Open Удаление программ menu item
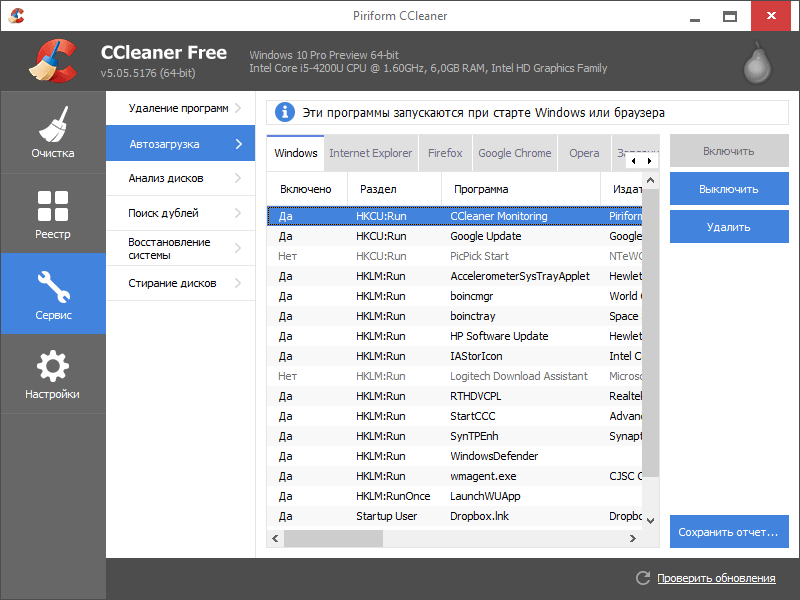Image resolution: width=800 pixels, height=600 pixels. coord(181,108)
